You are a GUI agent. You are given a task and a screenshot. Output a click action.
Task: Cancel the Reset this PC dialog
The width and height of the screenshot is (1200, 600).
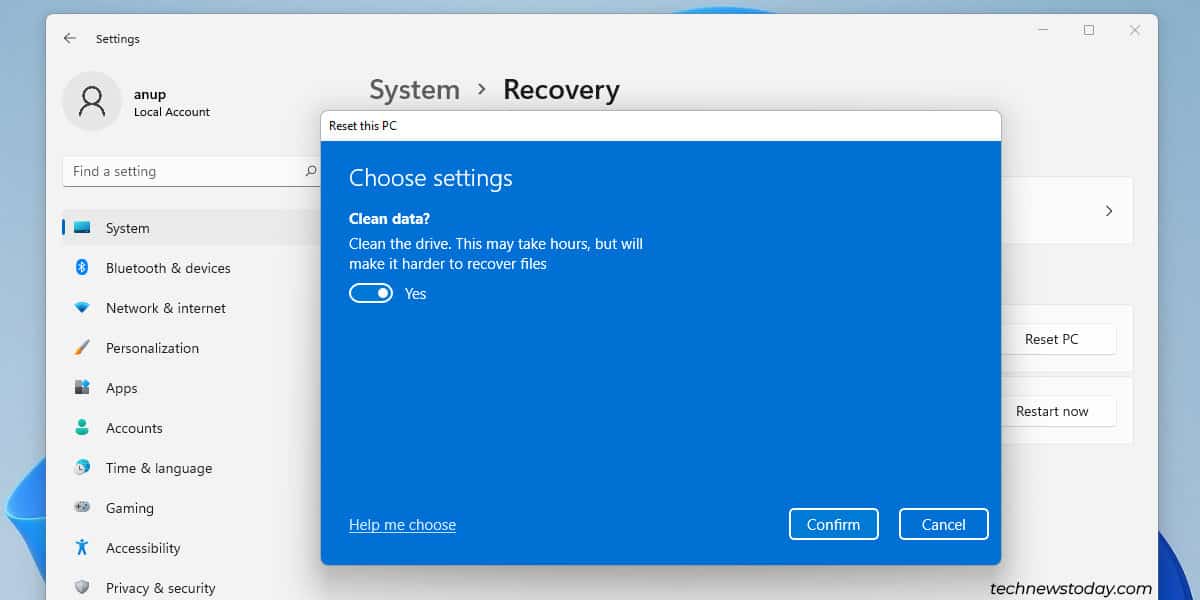[943, 524]
